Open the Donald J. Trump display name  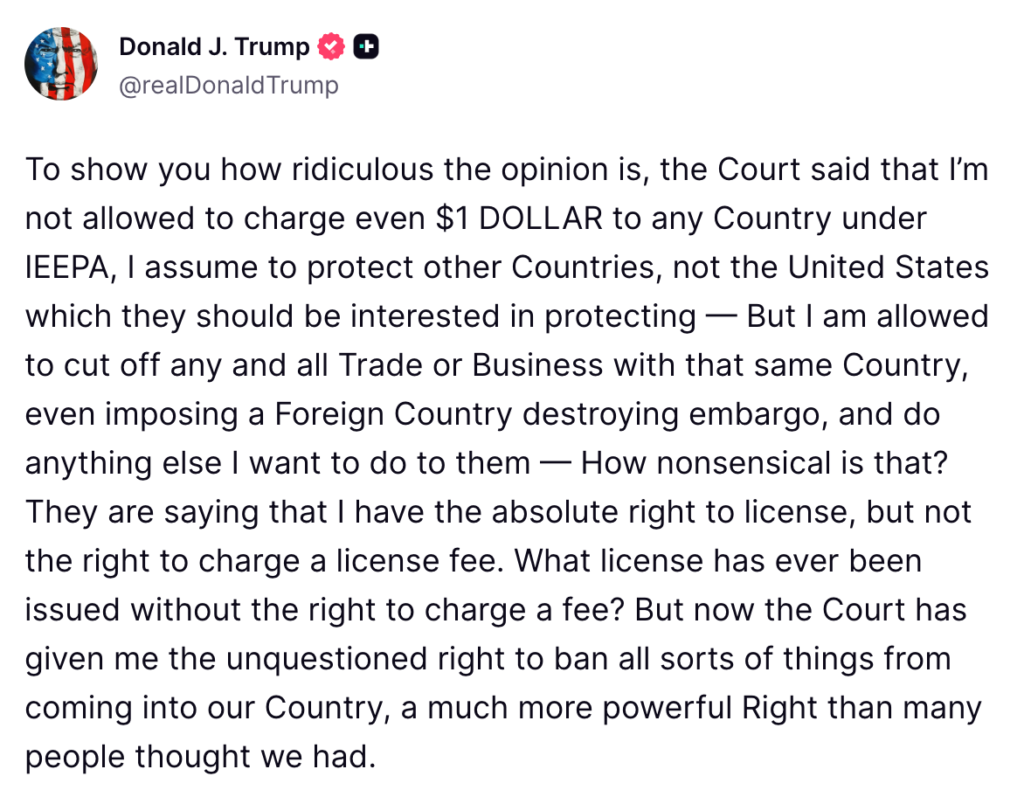(214, 46)
